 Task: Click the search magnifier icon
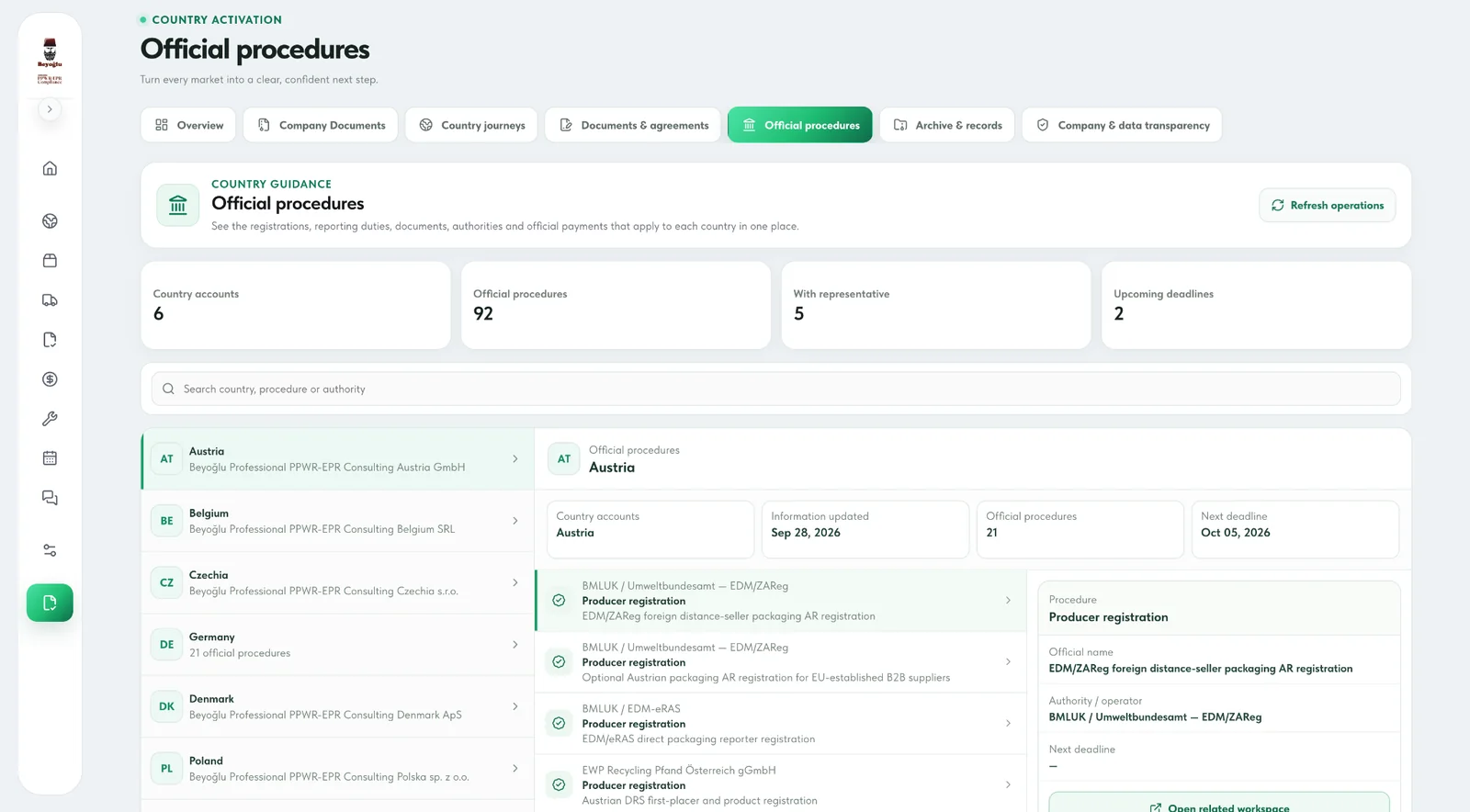(x=168, y=389)
